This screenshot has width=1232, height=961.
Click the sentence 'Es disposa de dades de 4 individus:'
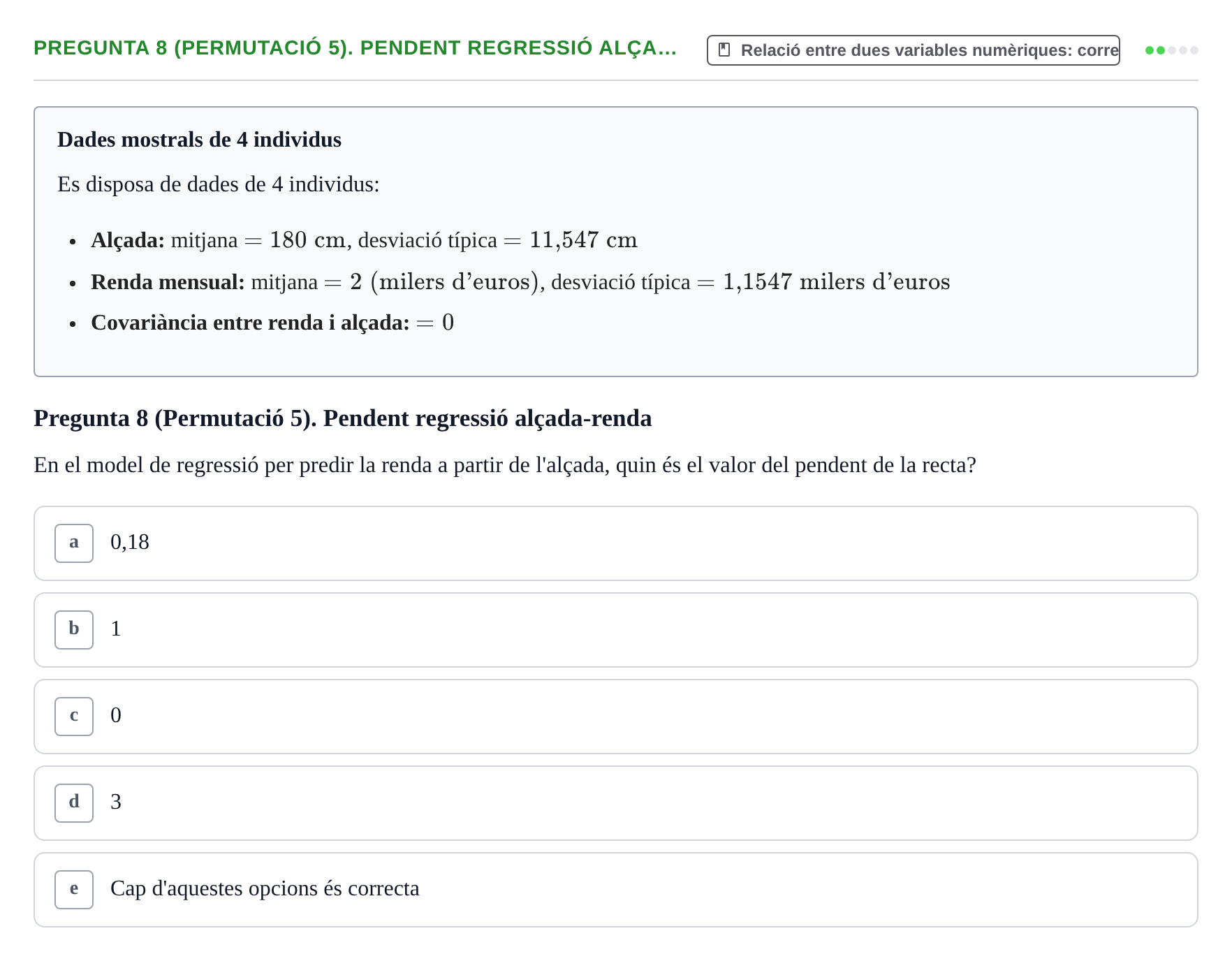point(219,184)
